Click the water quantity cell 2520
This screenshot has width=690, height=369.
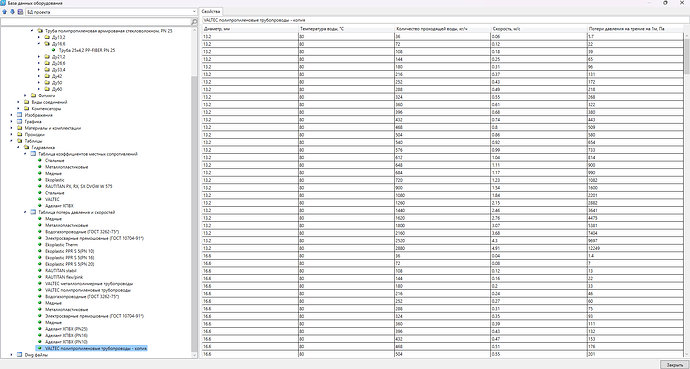442,241
